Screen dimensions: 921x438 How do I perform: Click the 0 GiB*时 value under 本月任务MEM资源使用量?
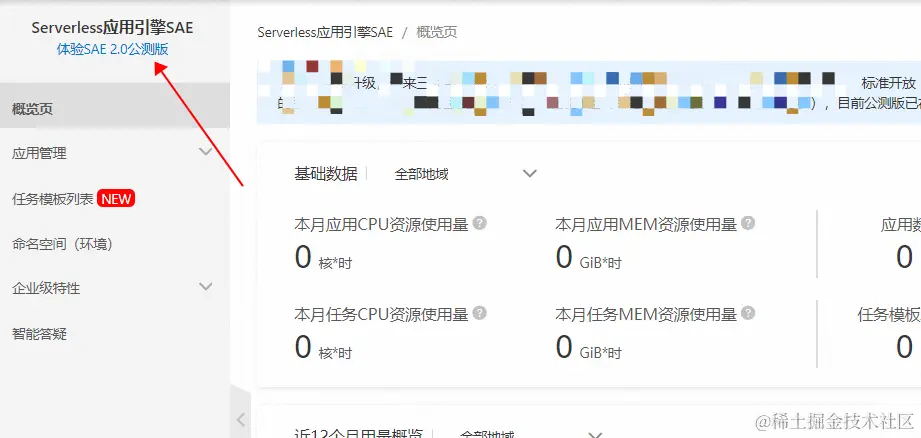pos(589,348)
